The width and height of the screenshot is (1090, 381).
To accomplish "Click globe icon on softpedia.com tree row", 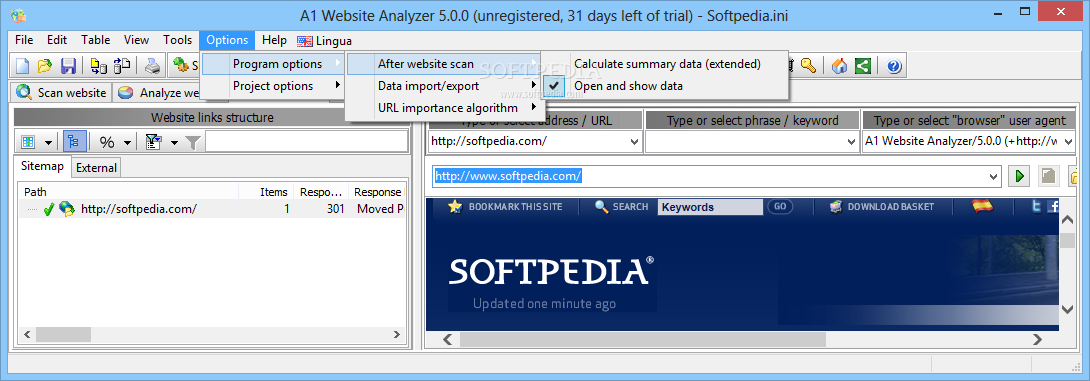I will [x=67, y=209].
